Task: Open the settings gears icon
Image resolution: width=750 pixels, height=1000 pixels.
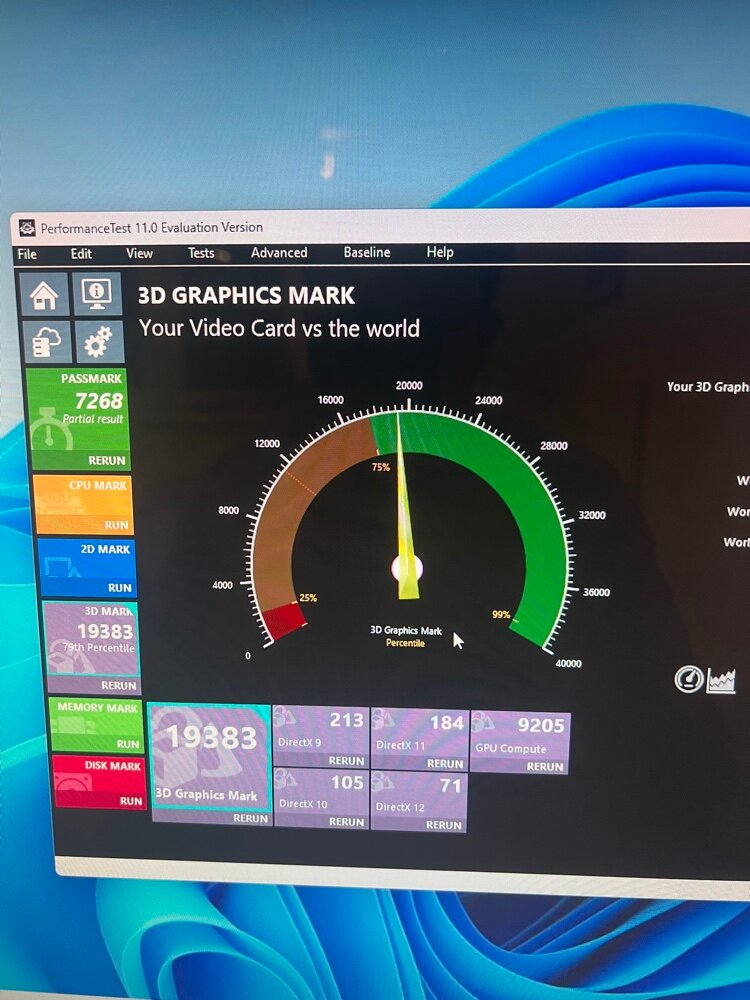Action: pyautogui.click(x=99, y=341)
